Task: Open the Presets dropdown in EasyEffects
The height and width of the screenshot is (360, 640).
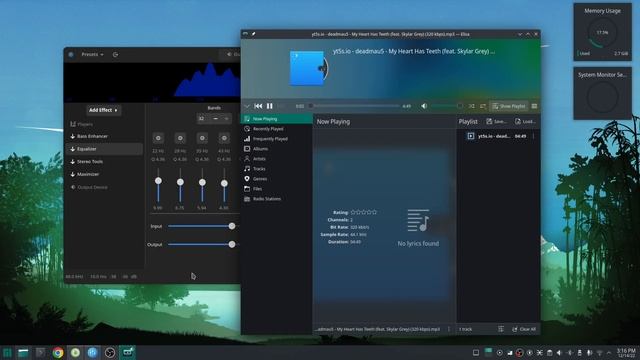Action: coord(92,54)
